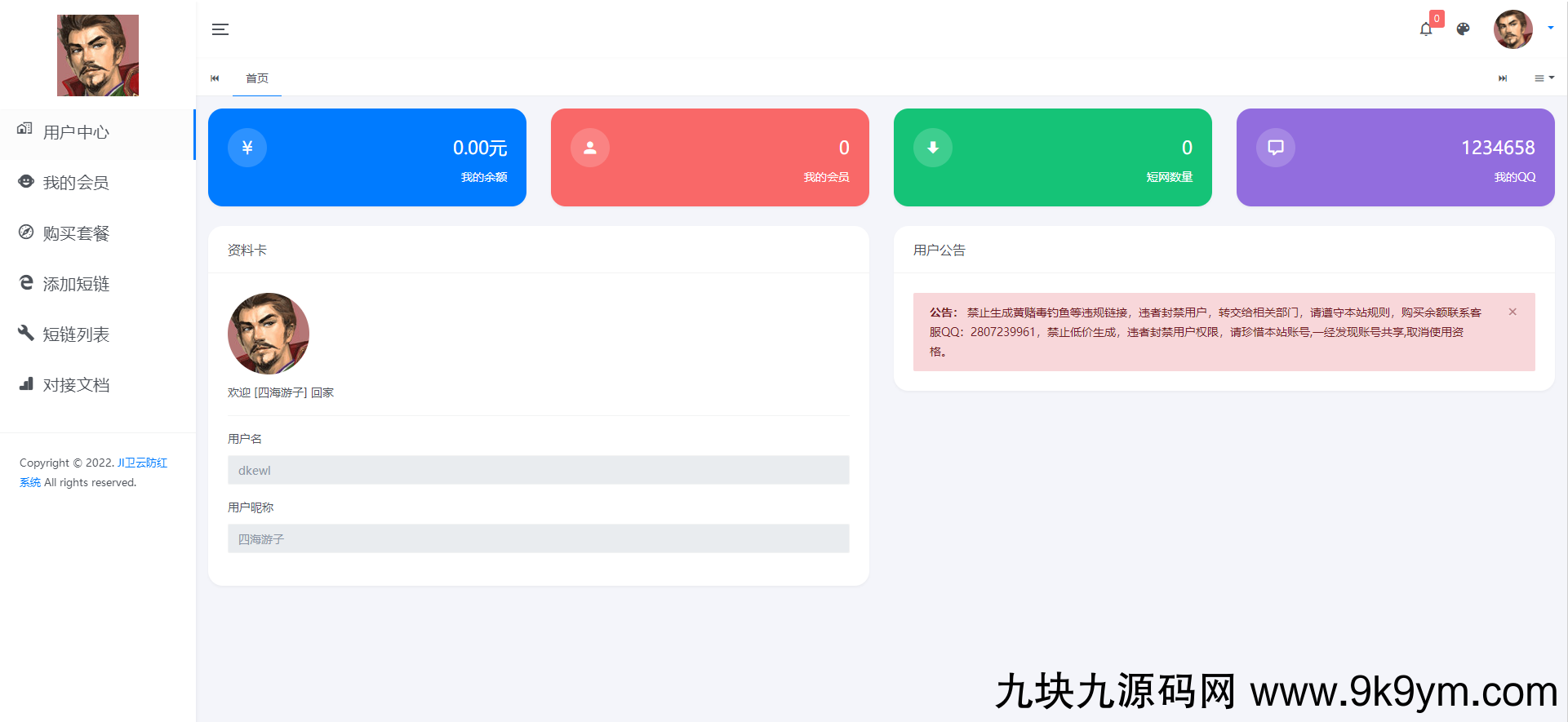The height and width of the screenshot is (722, 1568).
Task: Click the yen icon on balance card
Action: coord(247,148)
